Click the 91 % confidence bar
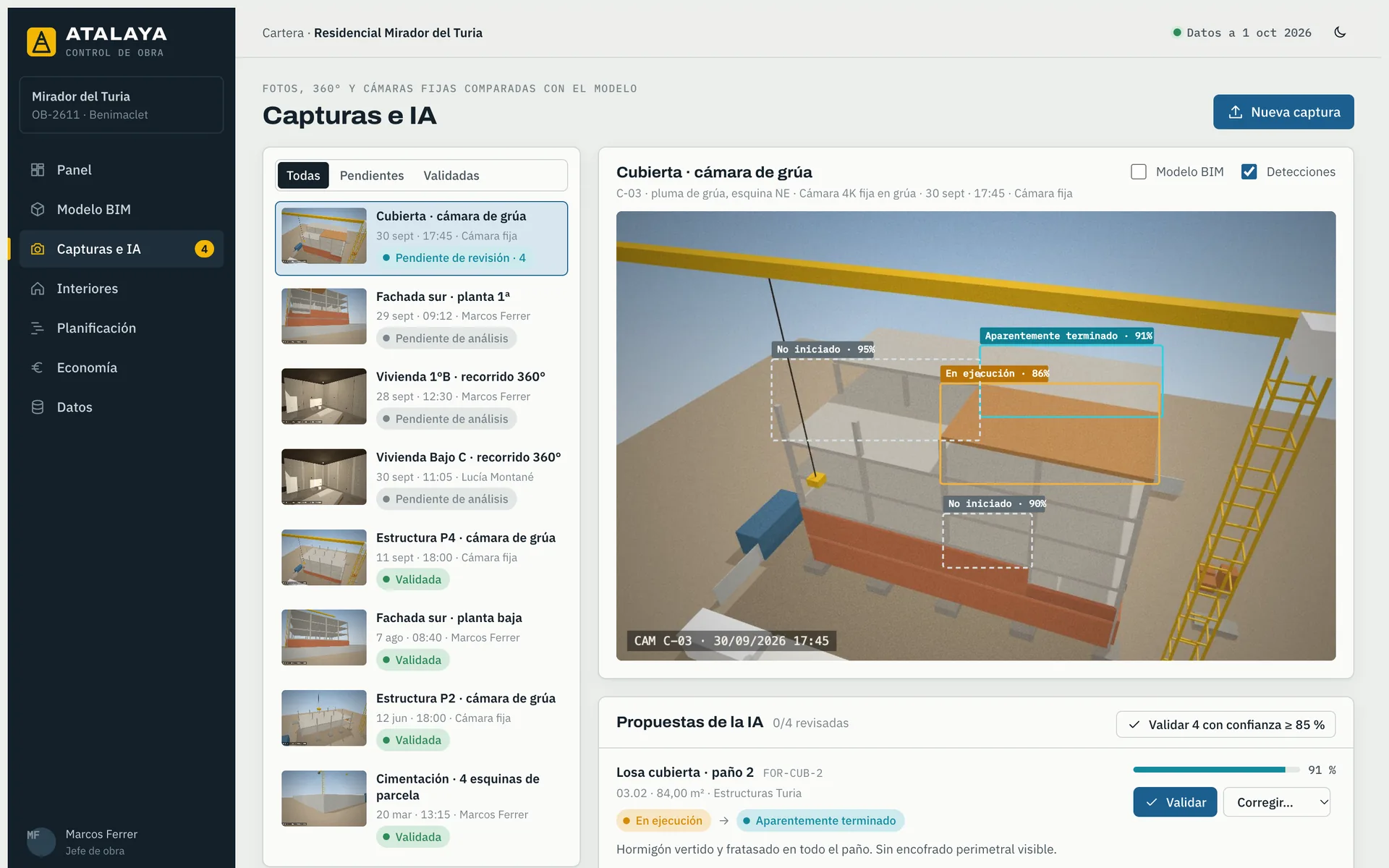This screenshot has height=868, width=1389. (1216, 770)
